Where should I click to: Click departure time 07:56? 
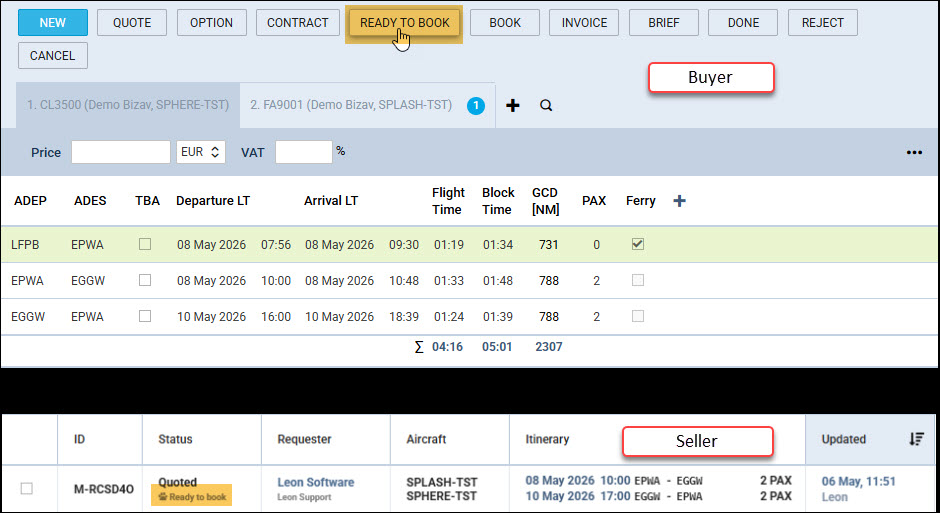click(x=276, y=245)
